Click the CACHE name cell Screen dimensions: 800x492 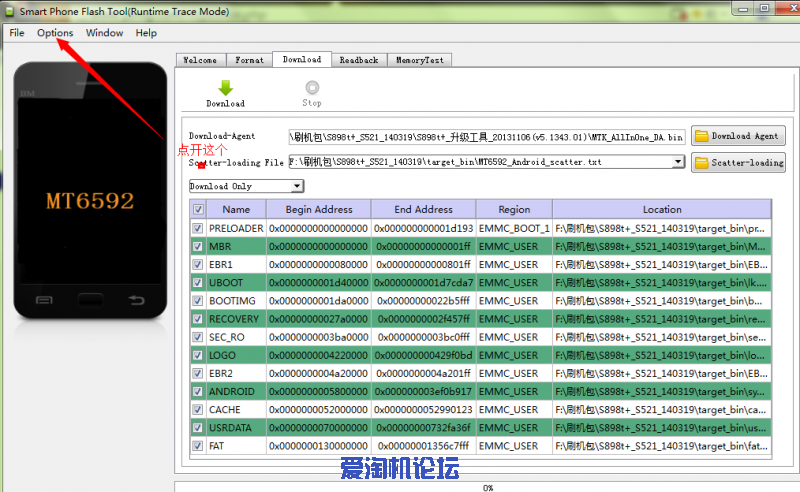pyautogui.click(x=236, y=409)
